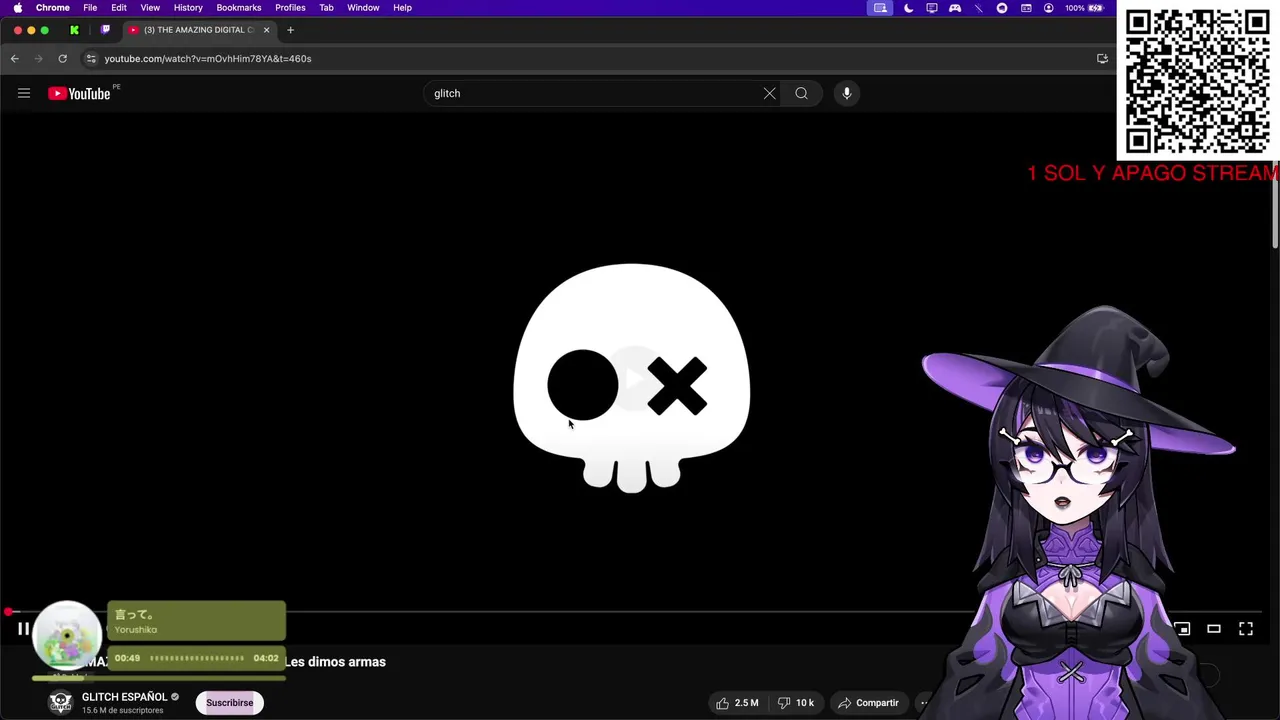The height and width of the screenshot is (720, 1280).
Task: Enable miniplayer mode icon
Action: [1182, 629]
